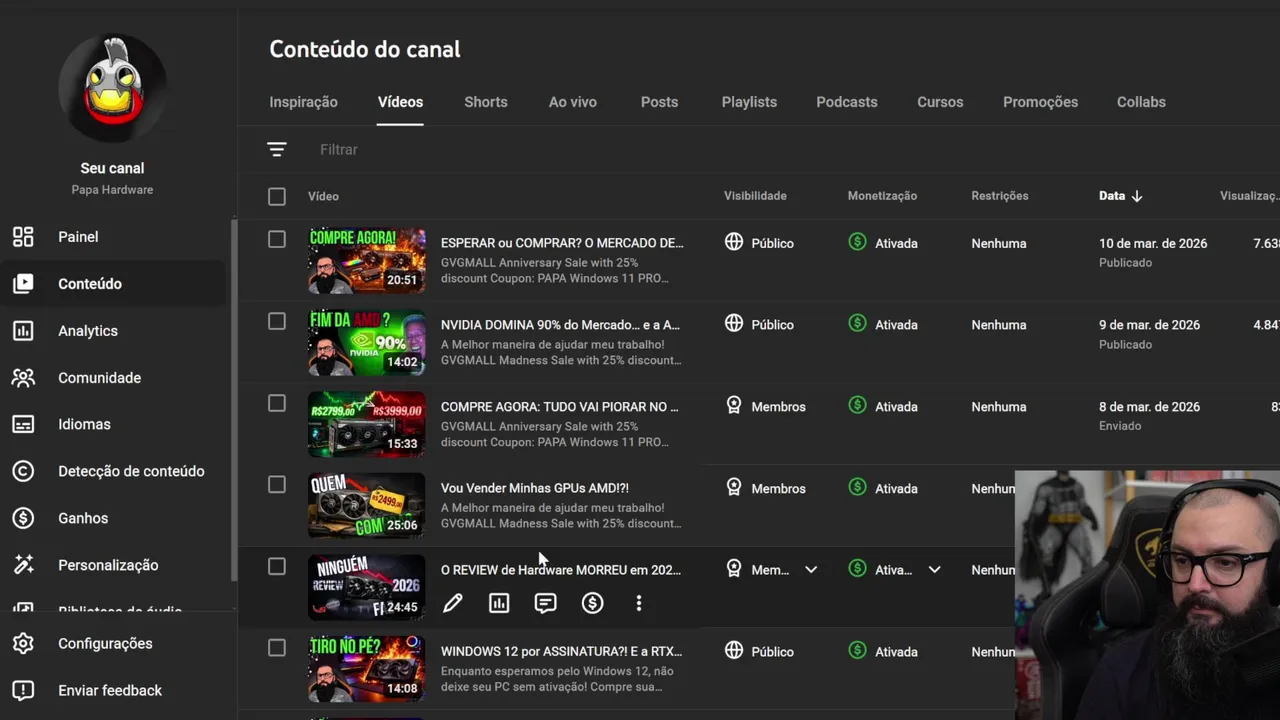Toggle the select-all videos checkbox
The height and width of the screenshot is (720, 1280).
pyautogui.click(x=277, y=197)
